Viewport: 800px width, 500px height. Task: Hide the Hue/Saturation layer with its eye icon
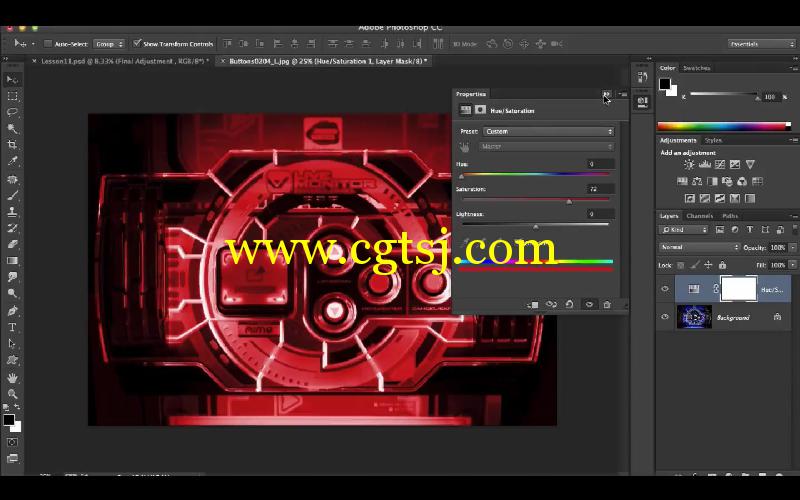pyautogui.click(x=665, y=289)
